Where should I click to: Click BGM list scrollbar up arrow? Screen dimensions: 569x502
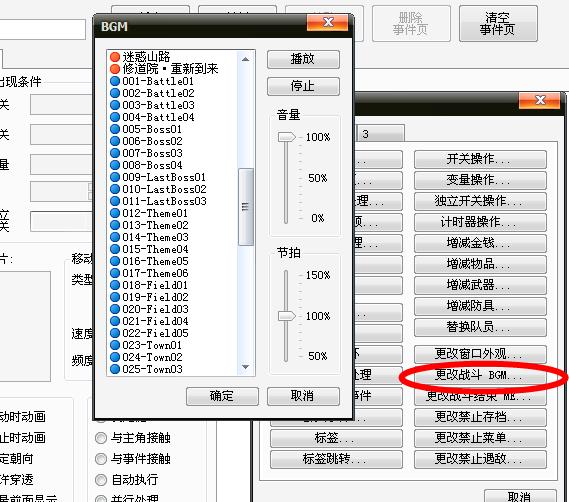pos(245,59)
